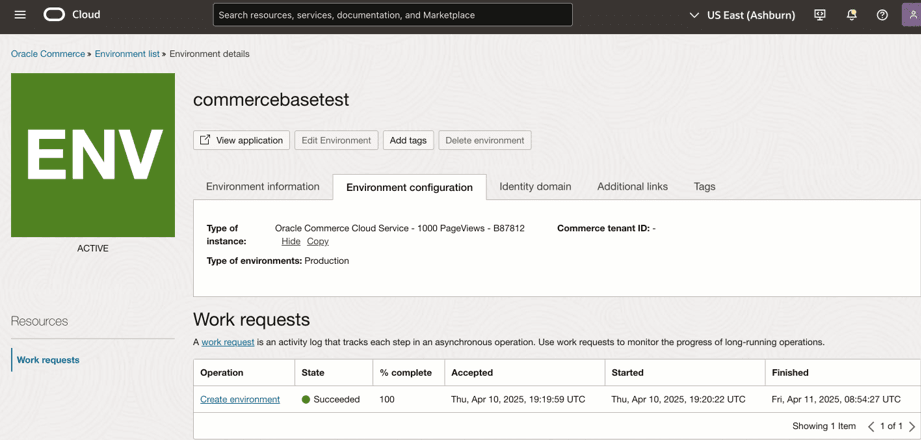Open the Cloud Shell developer tools icon
The height and width of the screenshot is (440, 921).
[x=820, y=15]
